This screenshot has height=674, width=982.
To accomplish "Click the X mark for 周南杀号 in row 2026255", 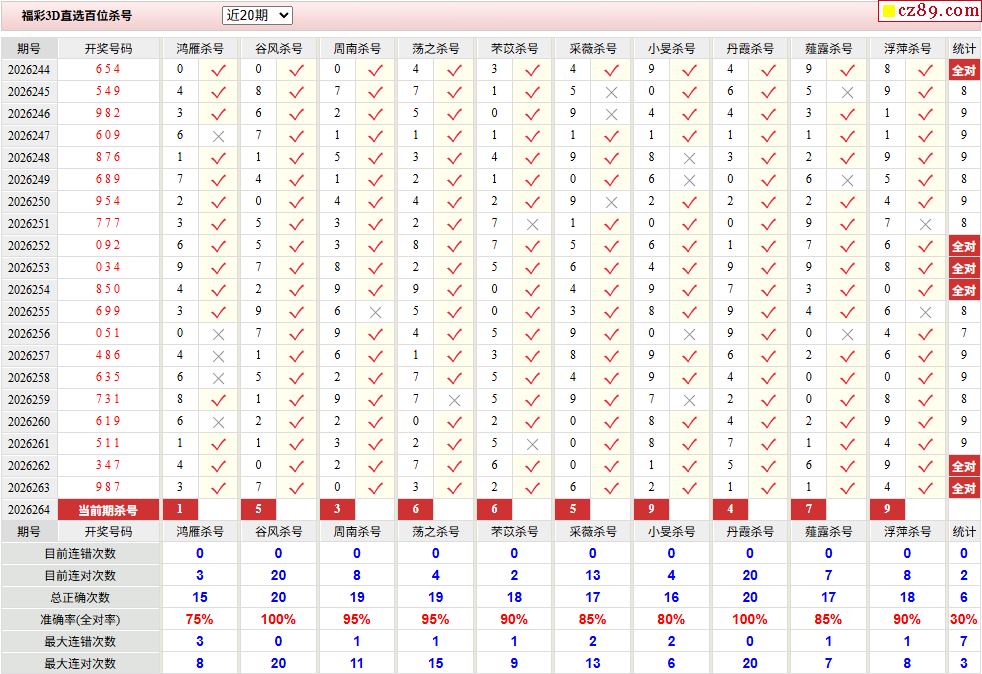I will (x=375, y=312).
